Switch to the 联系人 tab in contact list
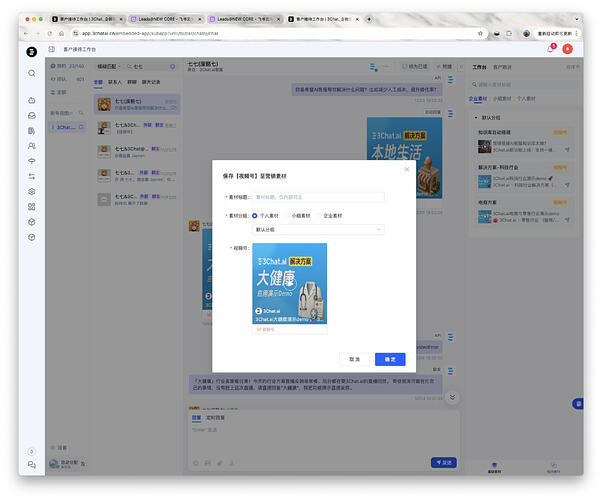Screen dimensions: 602x500 pyautogui.click(x=114, y=82)
